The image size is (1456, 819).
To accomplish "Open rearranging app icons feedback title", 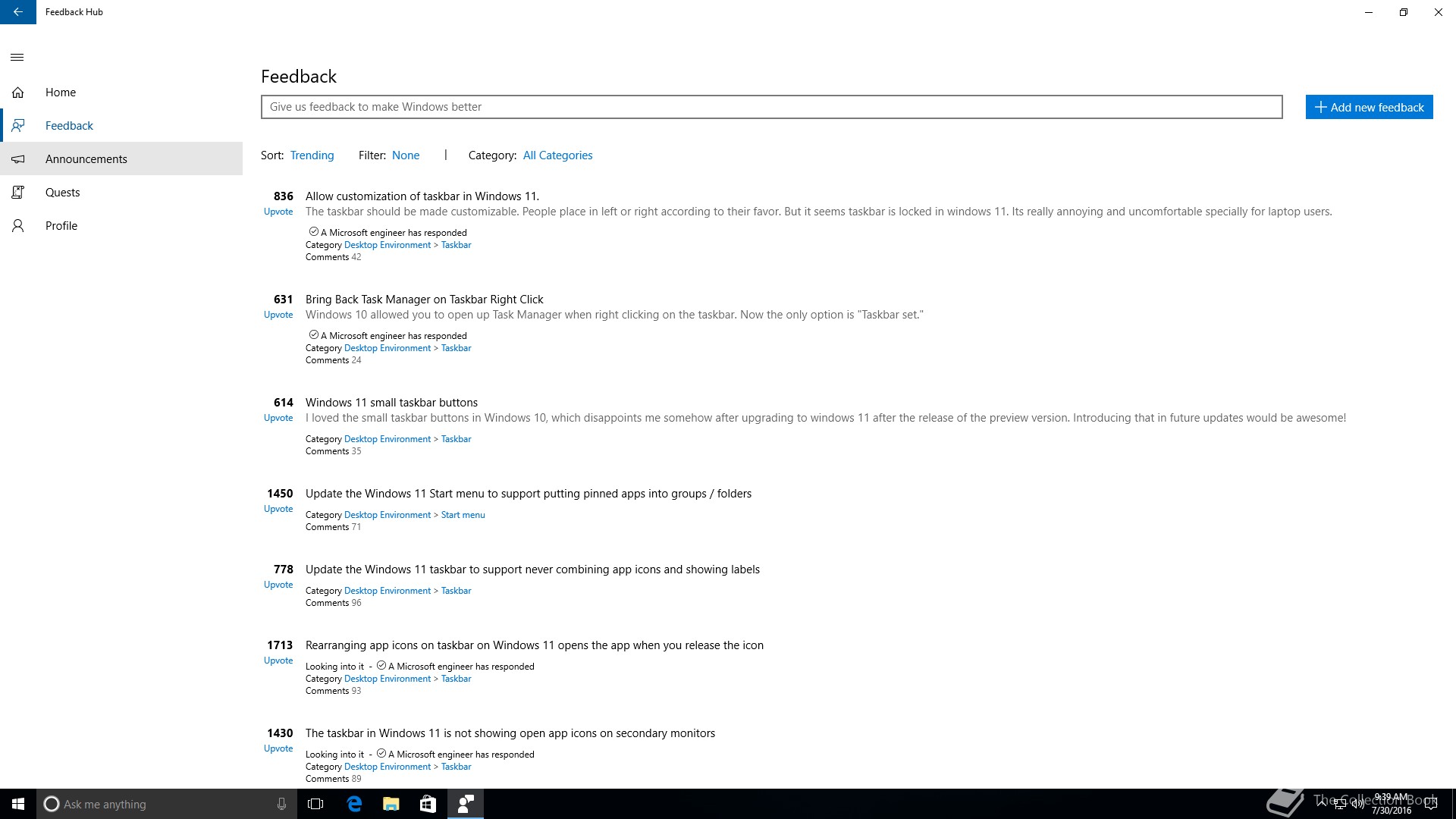I will click(535, 645).
